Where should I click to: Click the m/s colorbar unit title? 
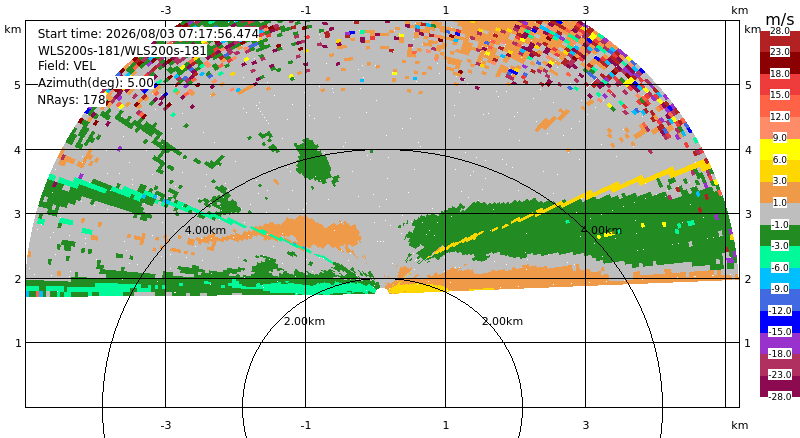click(780, 20)
